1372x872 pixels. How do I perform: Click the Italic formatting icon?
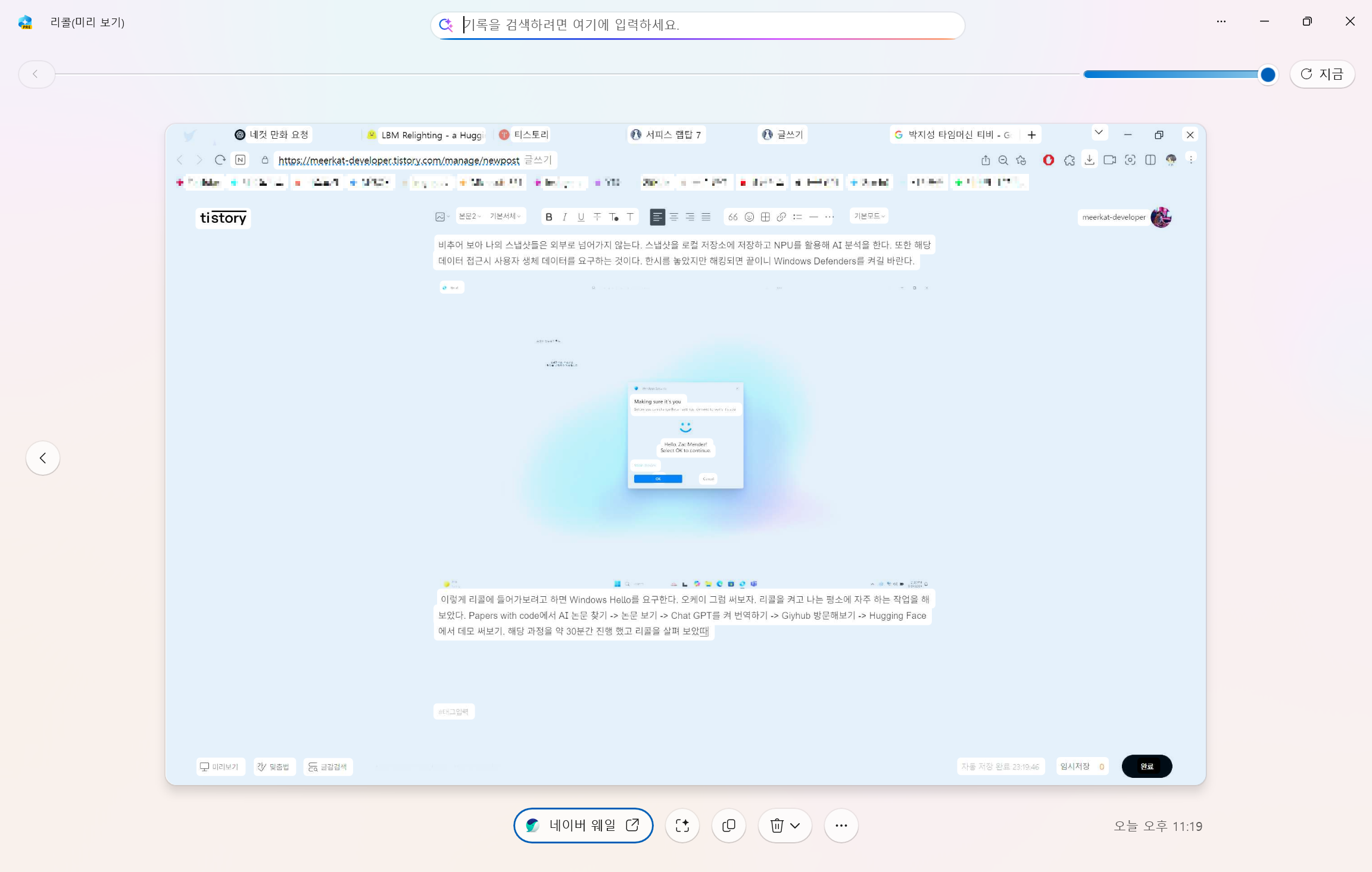tap(565, 217)
